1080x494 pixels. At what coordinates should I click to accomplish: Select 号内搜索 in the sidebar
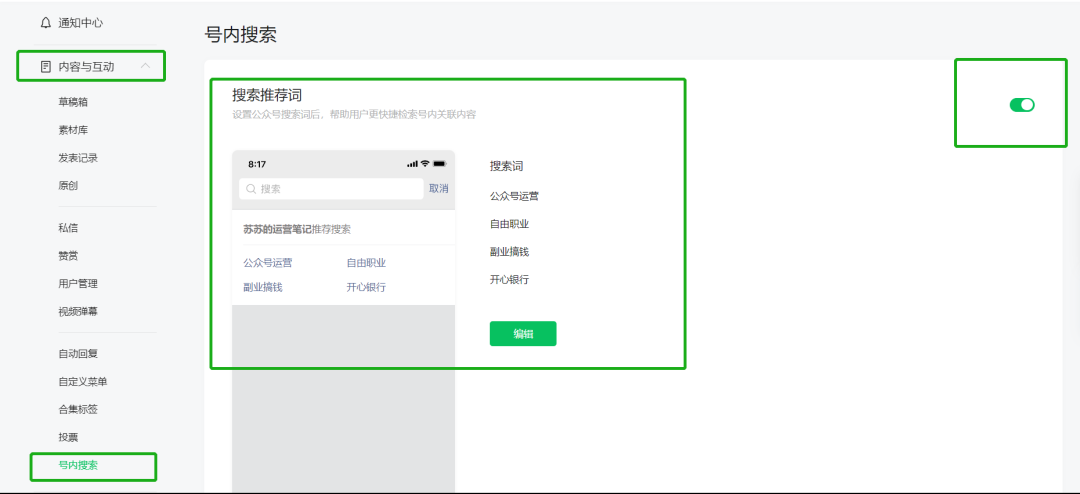pyautogui.click(x=78, y=465)
